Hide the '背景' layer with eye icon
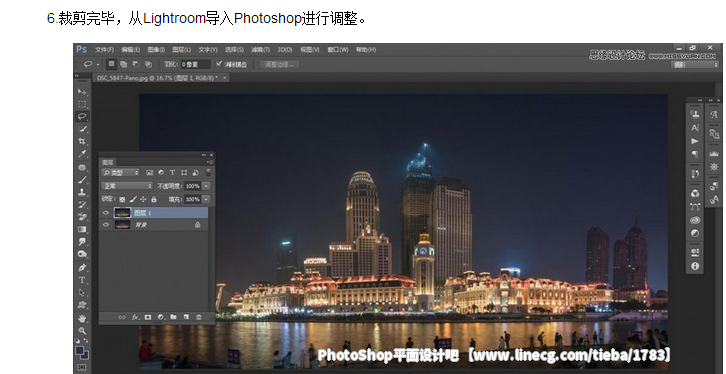This screenshot has height=374, width=726. point(106,225)
